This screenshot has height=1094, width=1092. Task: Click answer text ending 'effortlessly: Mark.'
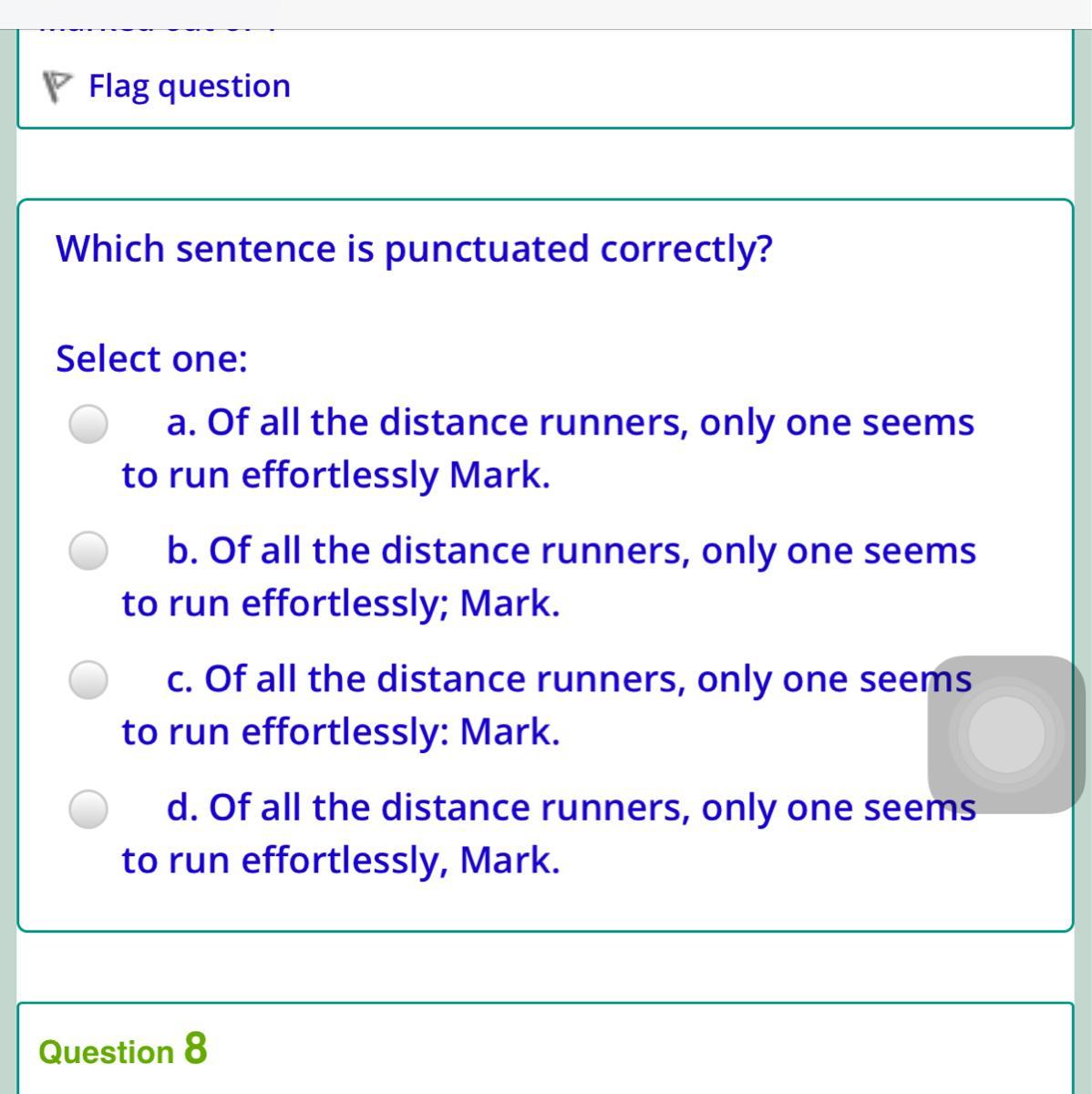(x=341, y=731)
